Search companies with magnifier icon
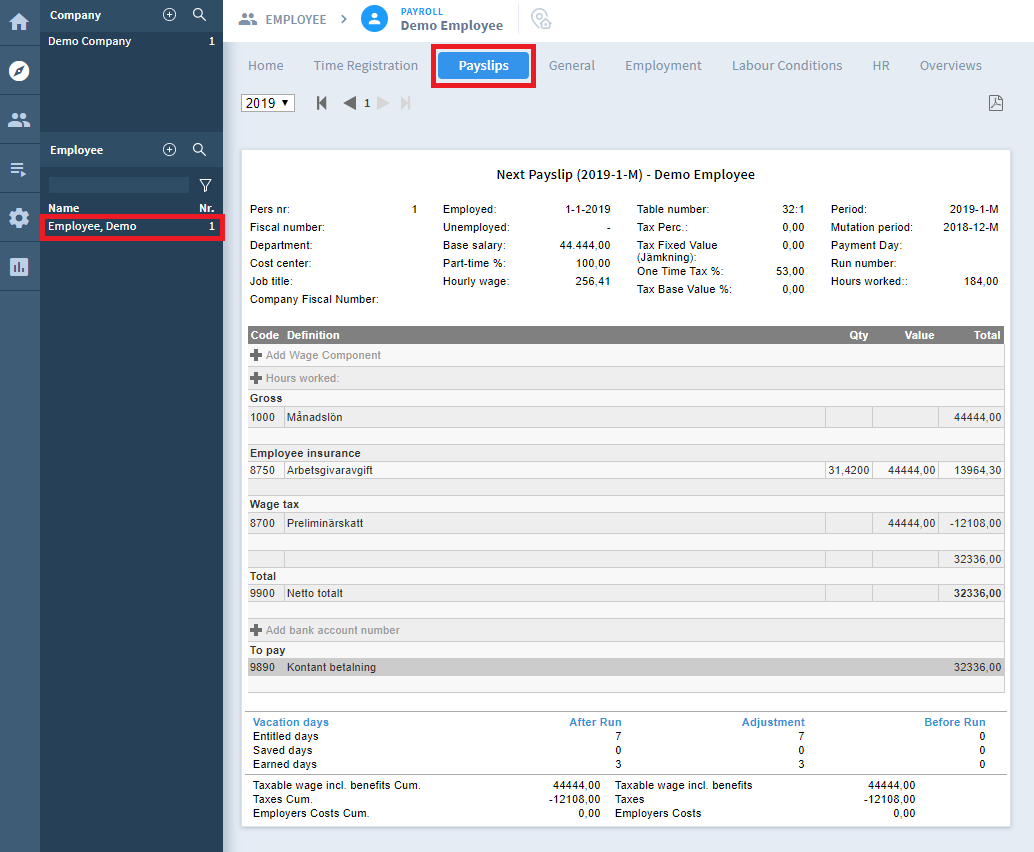This screenshot has width=1034, height=852. pos(199,15)
